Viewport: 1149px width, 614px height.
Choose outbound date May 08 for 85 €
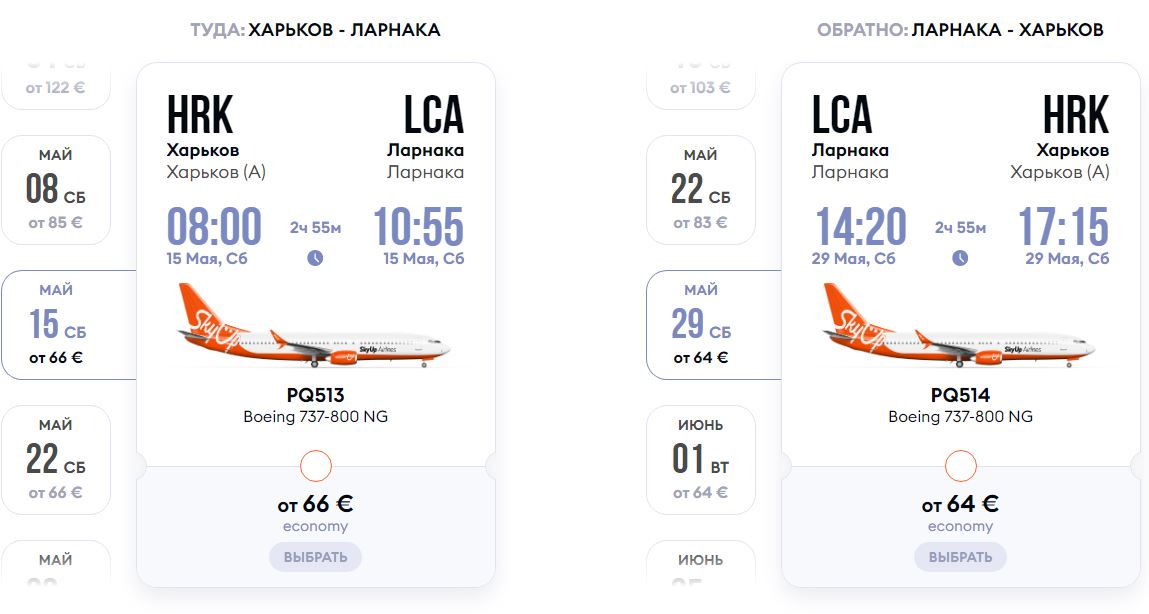(x=56, y=190)
